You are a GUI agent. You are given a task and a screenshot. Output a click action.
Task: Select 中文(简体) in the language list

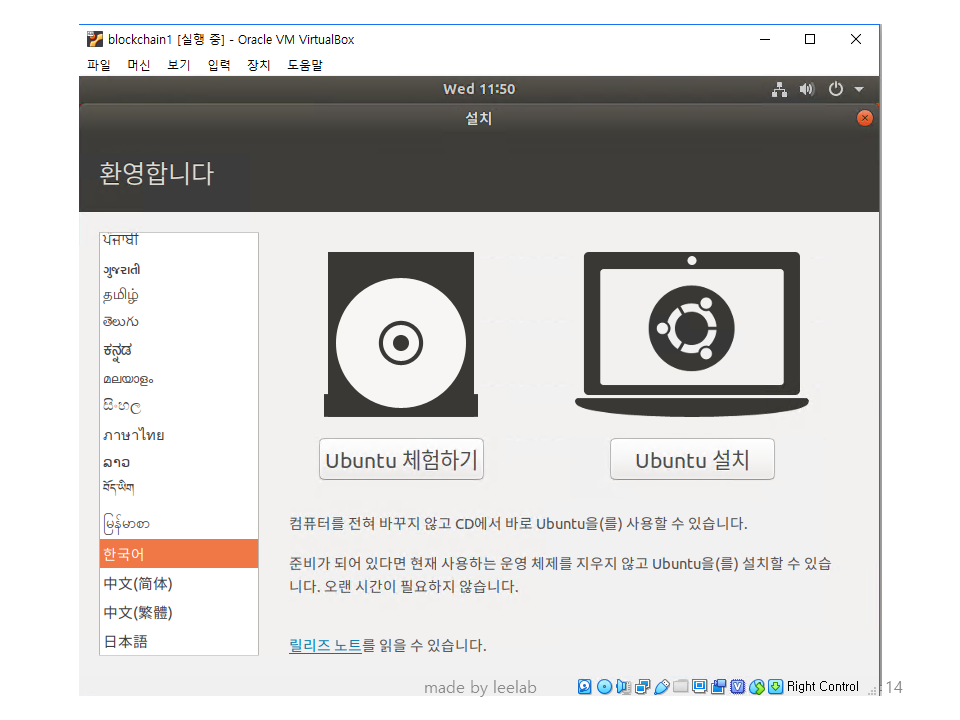point(179,583)
